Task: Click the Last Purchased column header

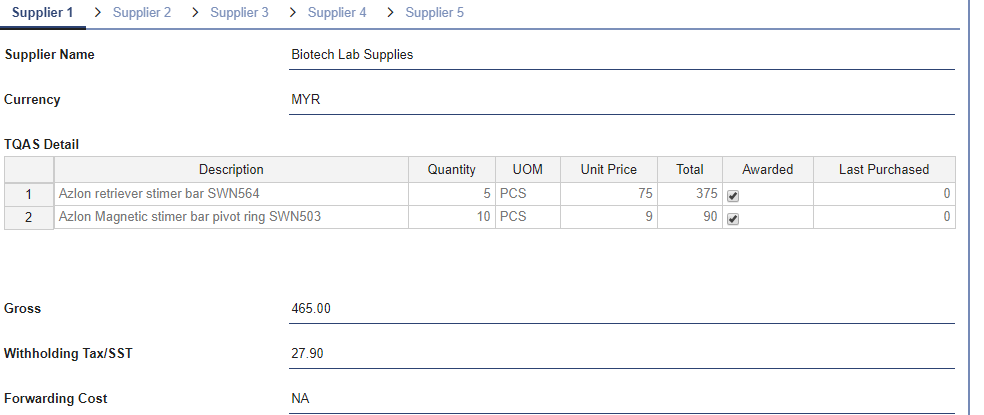Action: (884, 170)
